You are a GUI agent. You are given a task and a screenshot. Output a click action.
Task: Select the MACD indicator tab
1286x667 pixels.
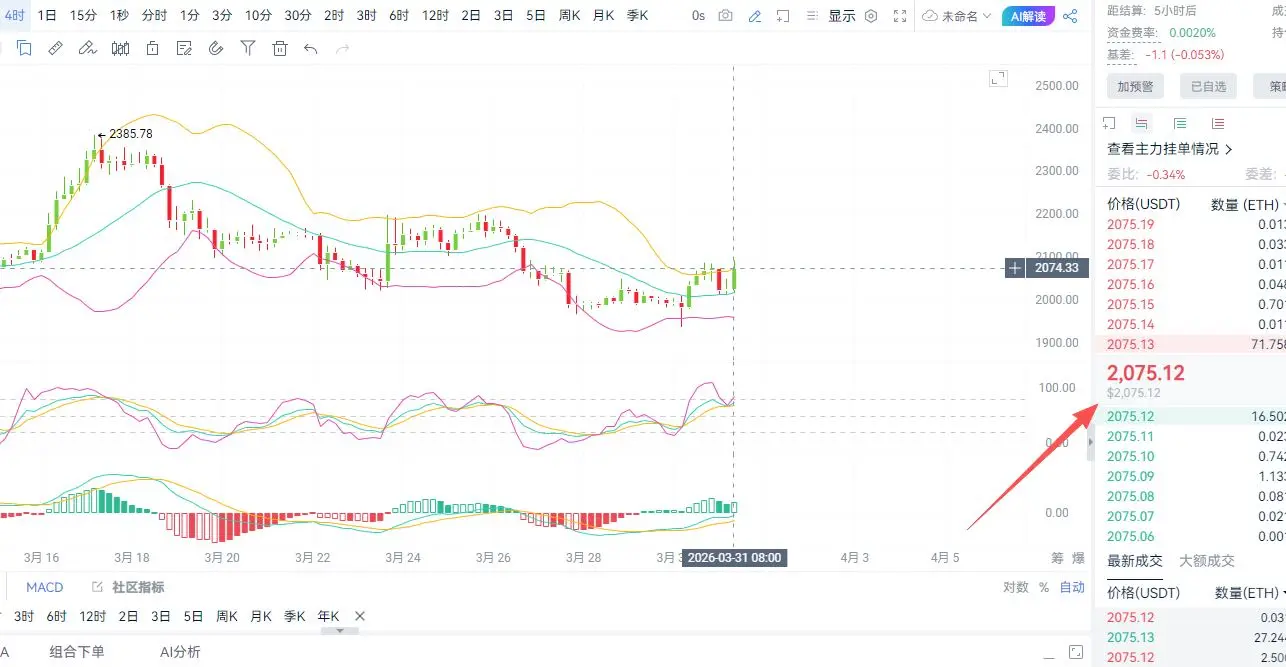[x=45, y=587]
